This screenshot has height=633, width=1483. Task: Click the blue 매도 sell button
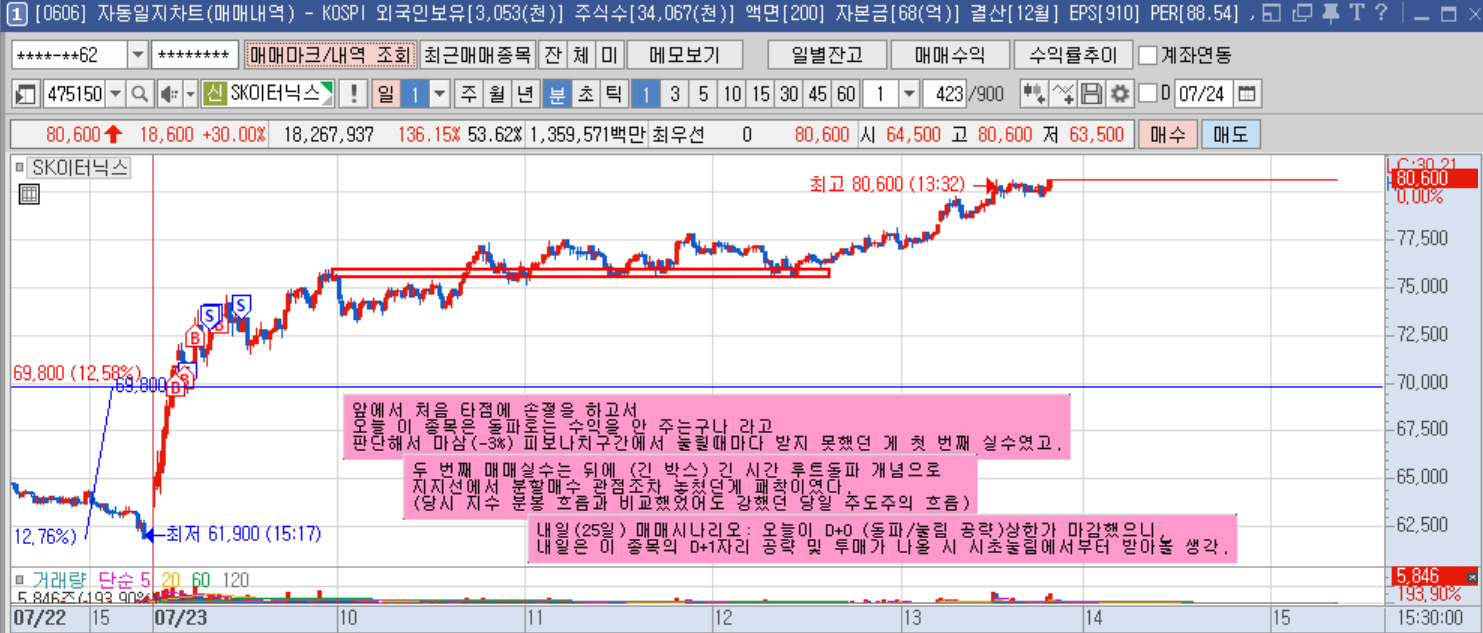point(1231,134)
